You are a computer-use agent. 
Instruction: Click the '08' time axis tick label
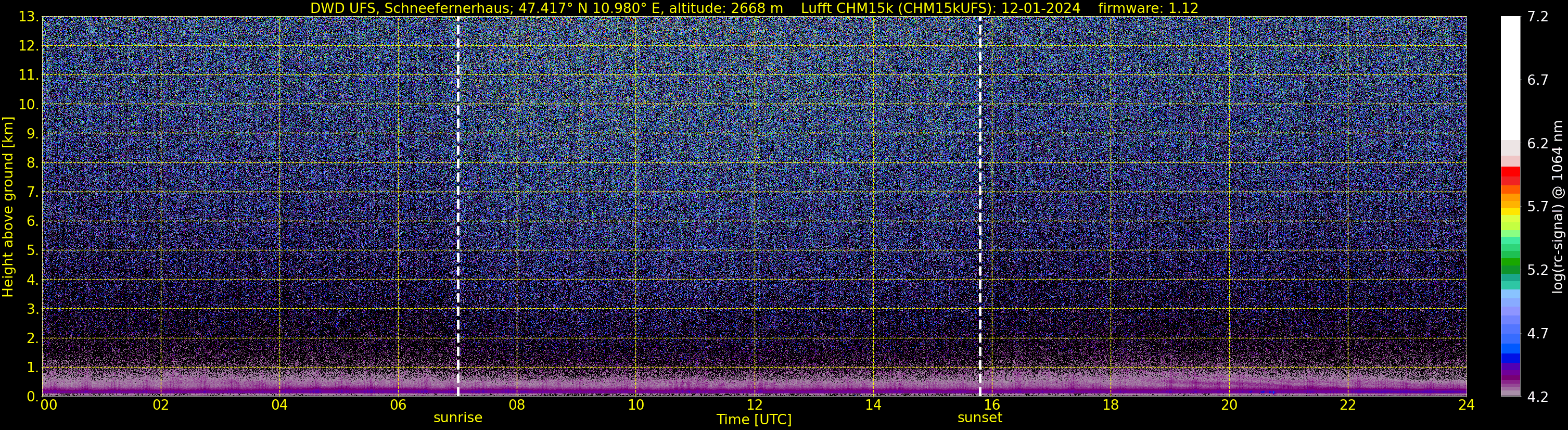click(x=517, y=405)
